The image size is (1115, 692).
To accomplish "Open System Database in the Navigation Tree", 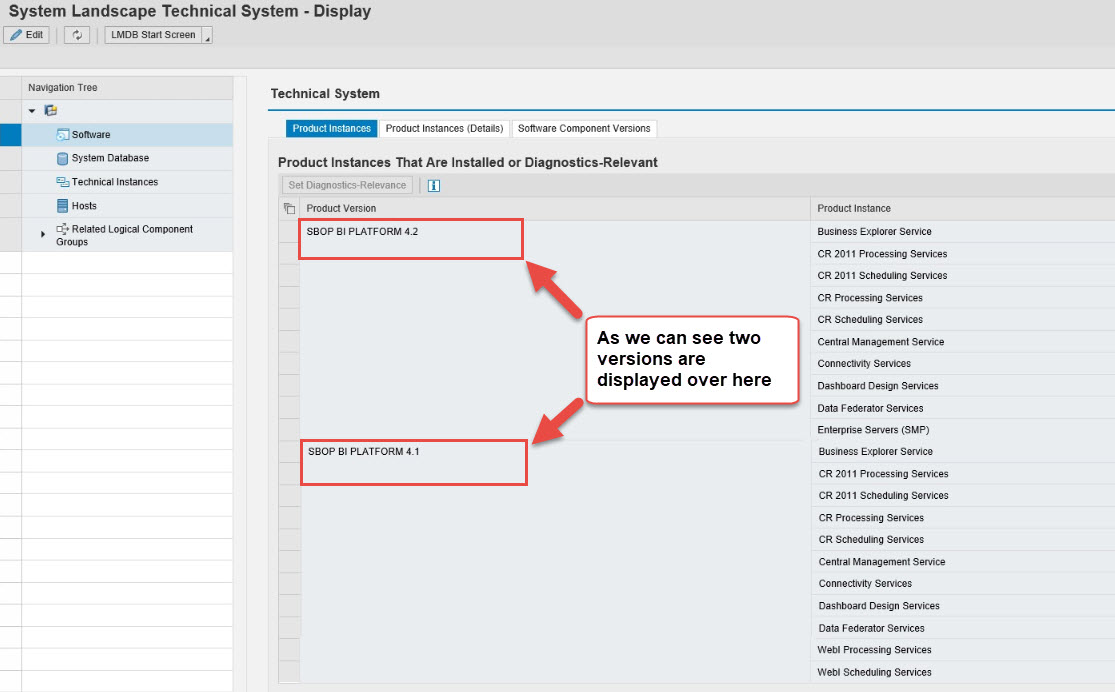I will tap(110, 158).
